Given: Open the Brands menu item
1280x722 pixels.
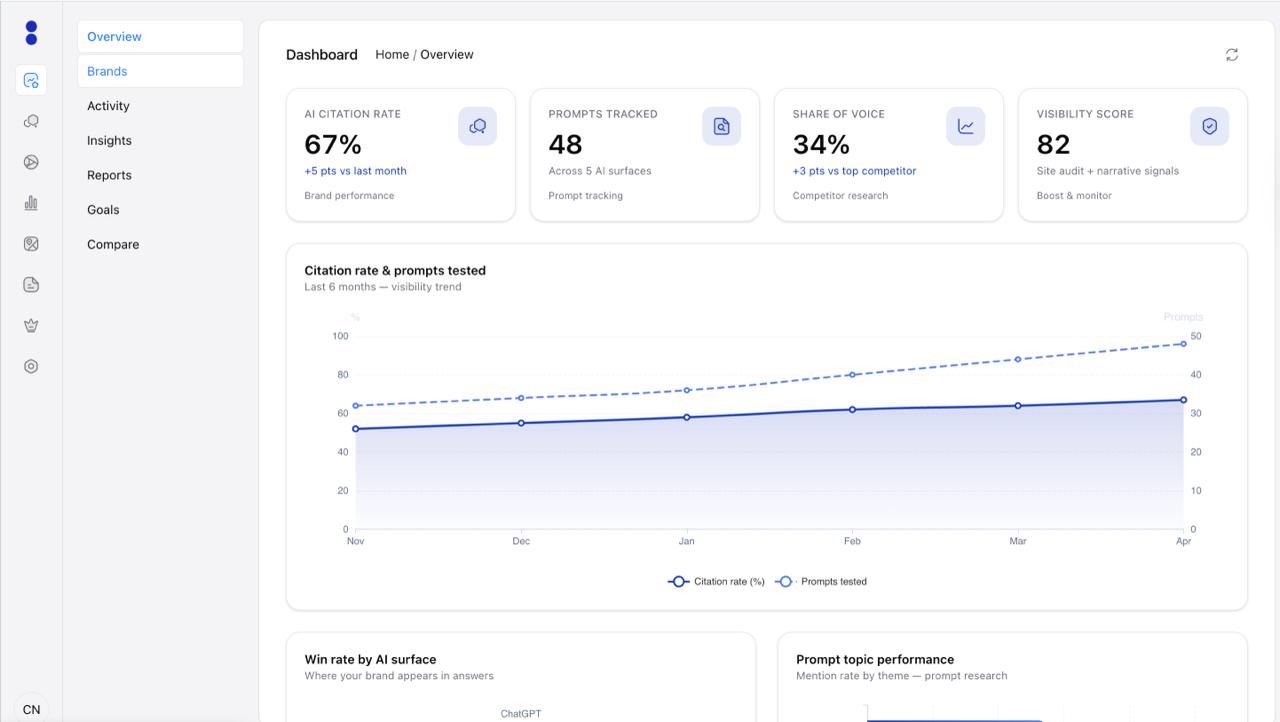Looking at the screenshot, I should coord(160,71).
